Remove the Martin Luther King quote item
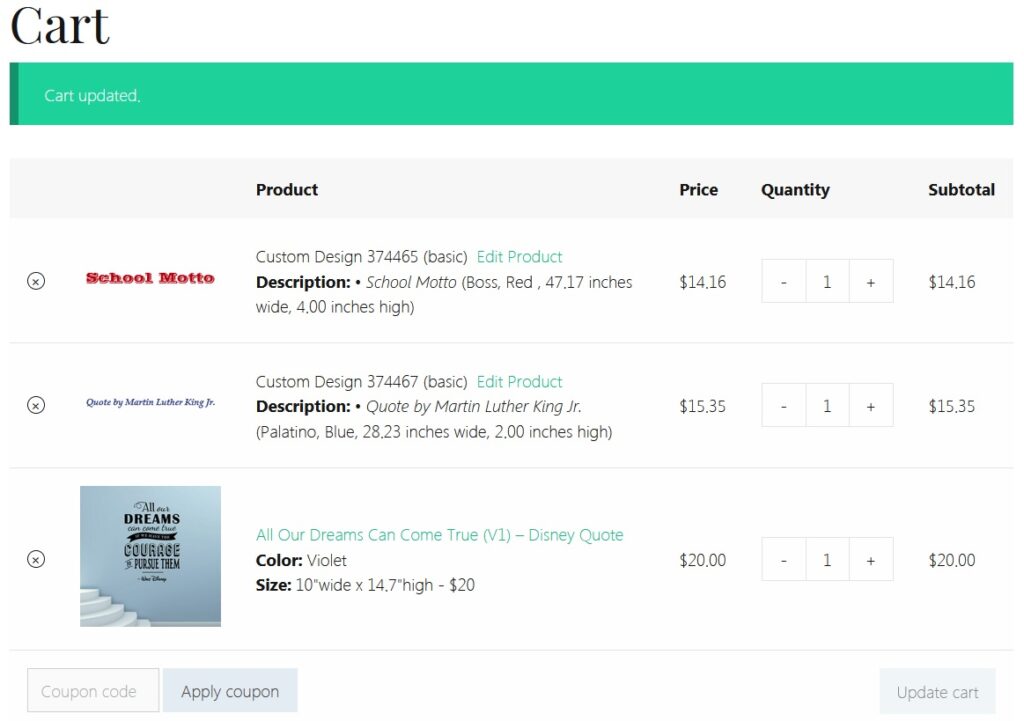The image size is (1024, 721). coord(36,405)
